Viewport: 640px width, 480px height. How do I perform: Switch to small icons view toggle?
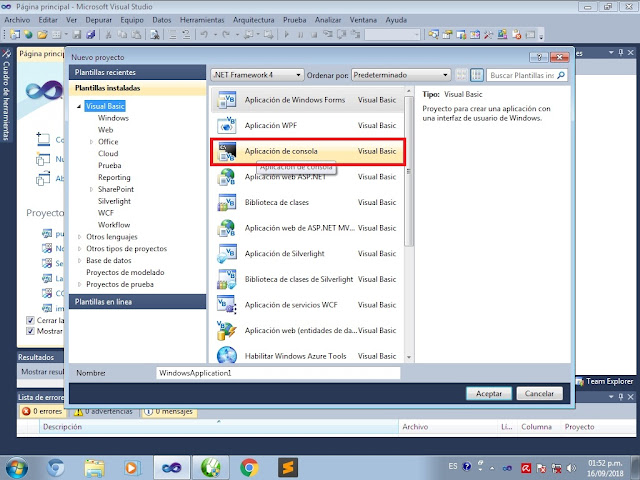461,75
